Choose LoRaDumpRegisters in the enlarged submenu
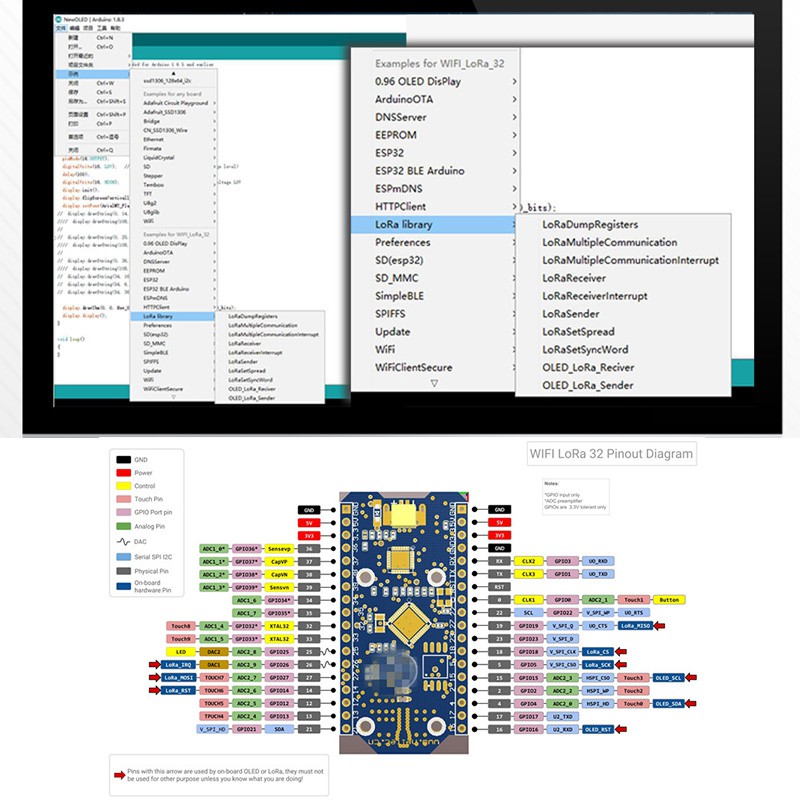 tap(589, 225)
